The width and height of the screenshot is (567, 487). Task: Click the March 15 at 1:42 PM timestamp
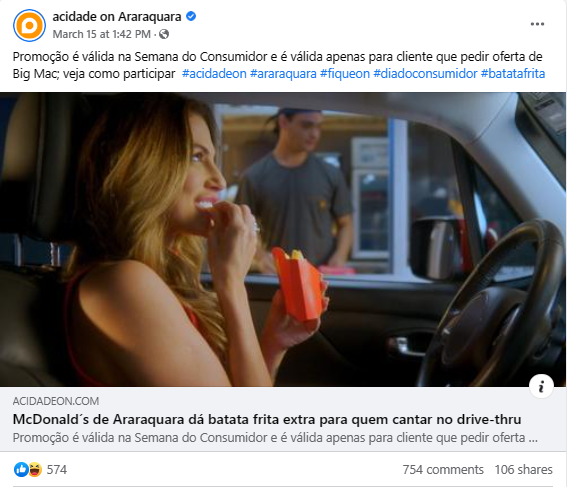[x=102, y=34]
